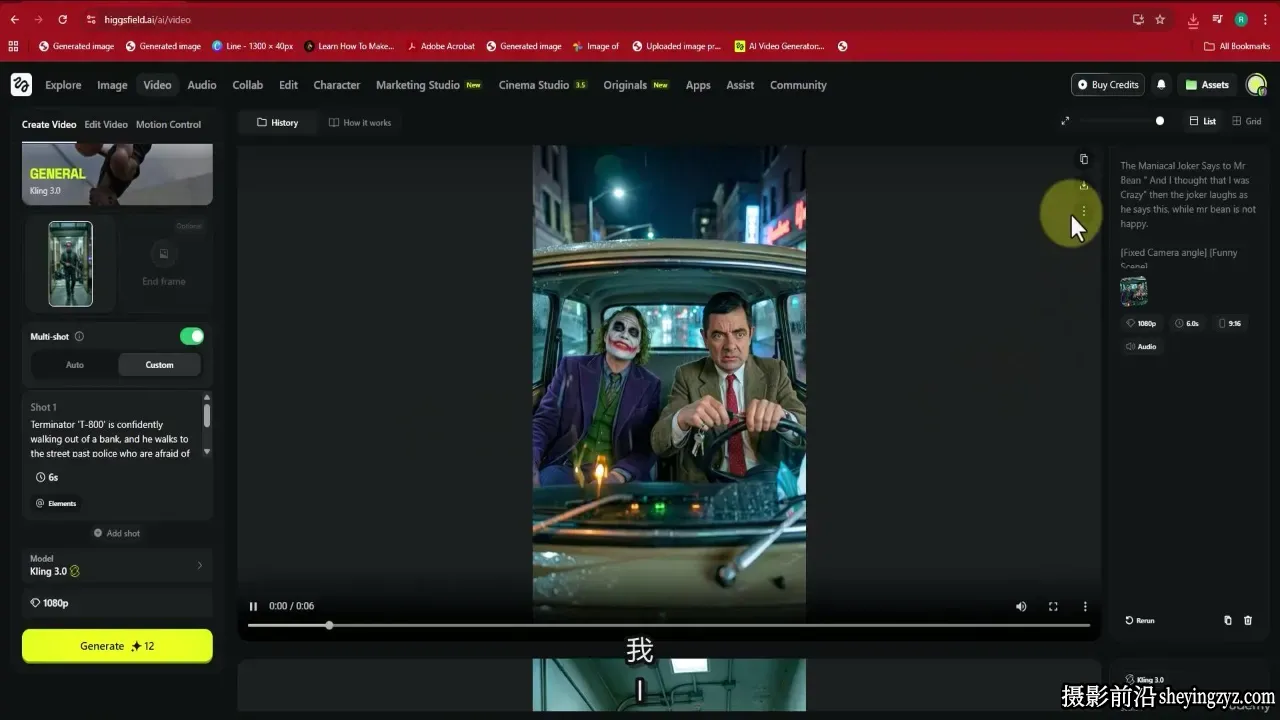Mute the video with the speaker icon
The width and height of the screenshot is (1280, 720).
tap(1021, 606)
